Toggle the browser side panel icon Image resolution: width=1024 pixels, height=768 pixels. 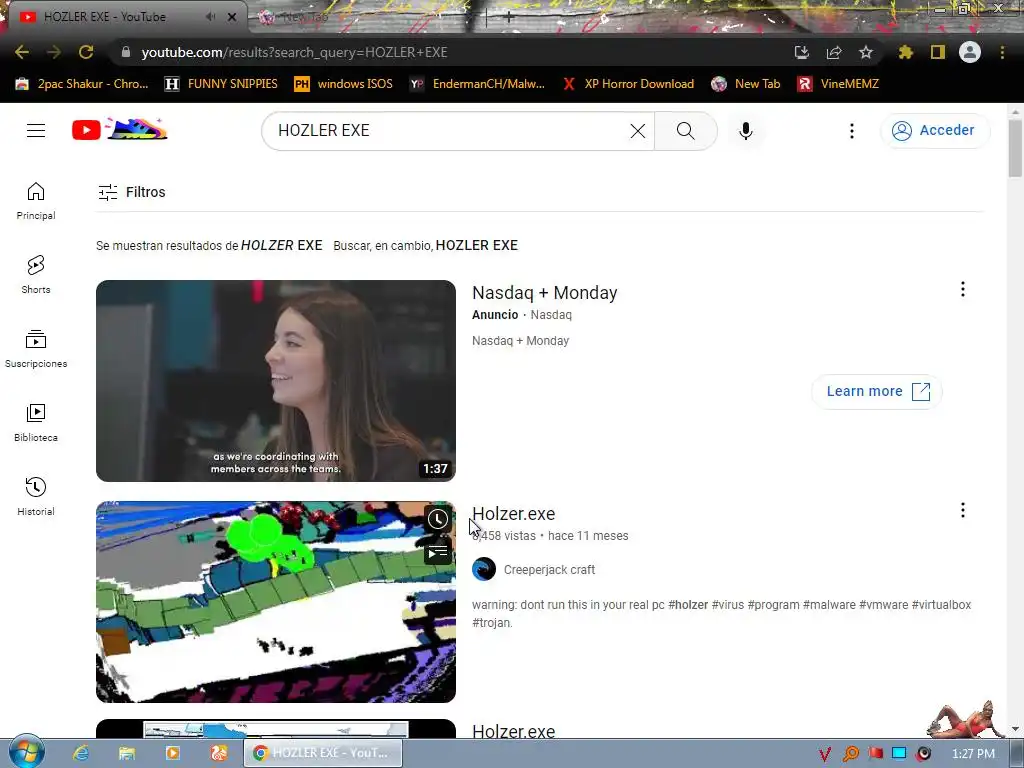click(x=938, y=52)
